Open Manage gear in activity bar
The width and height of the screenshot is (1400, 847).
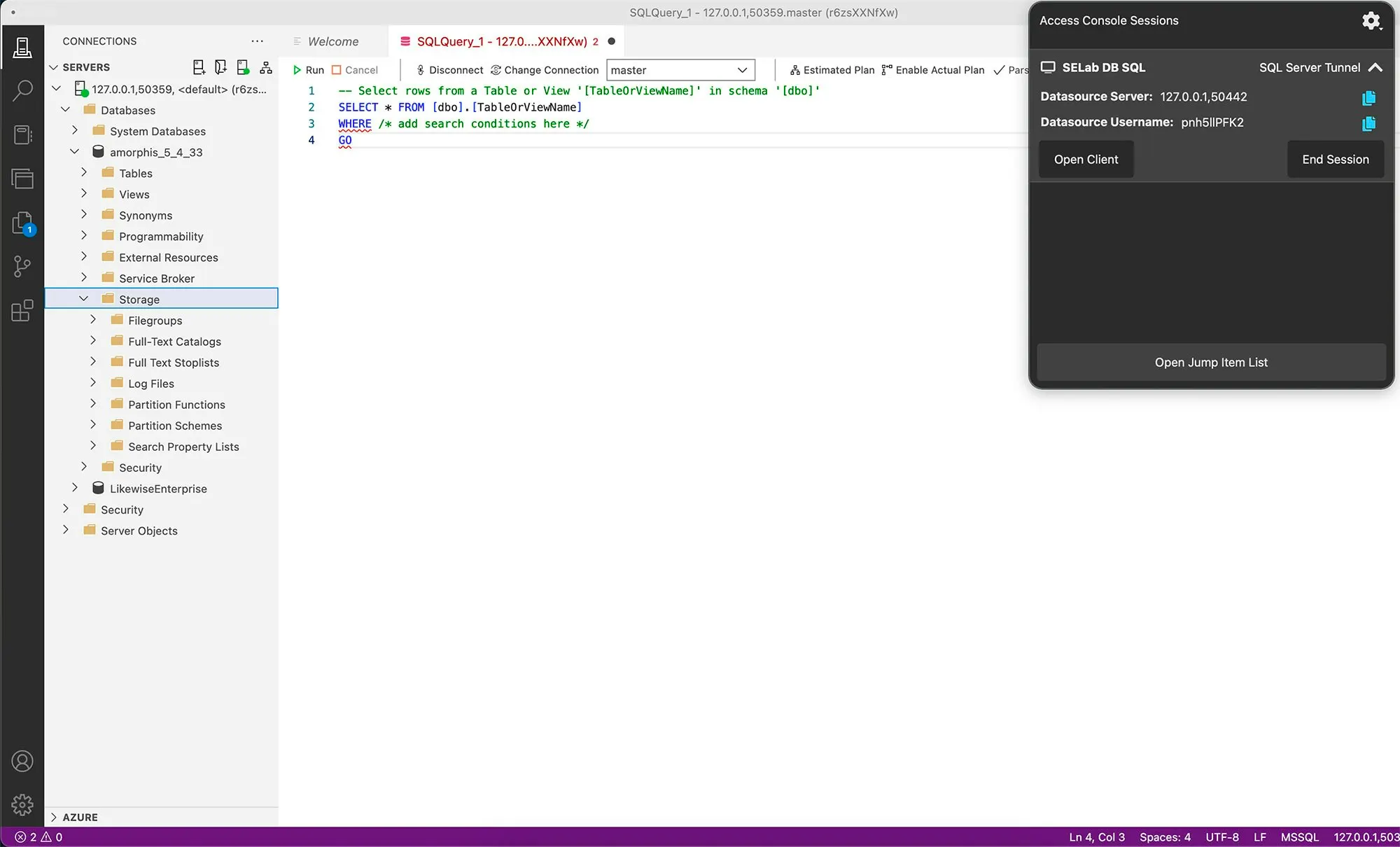22,805
